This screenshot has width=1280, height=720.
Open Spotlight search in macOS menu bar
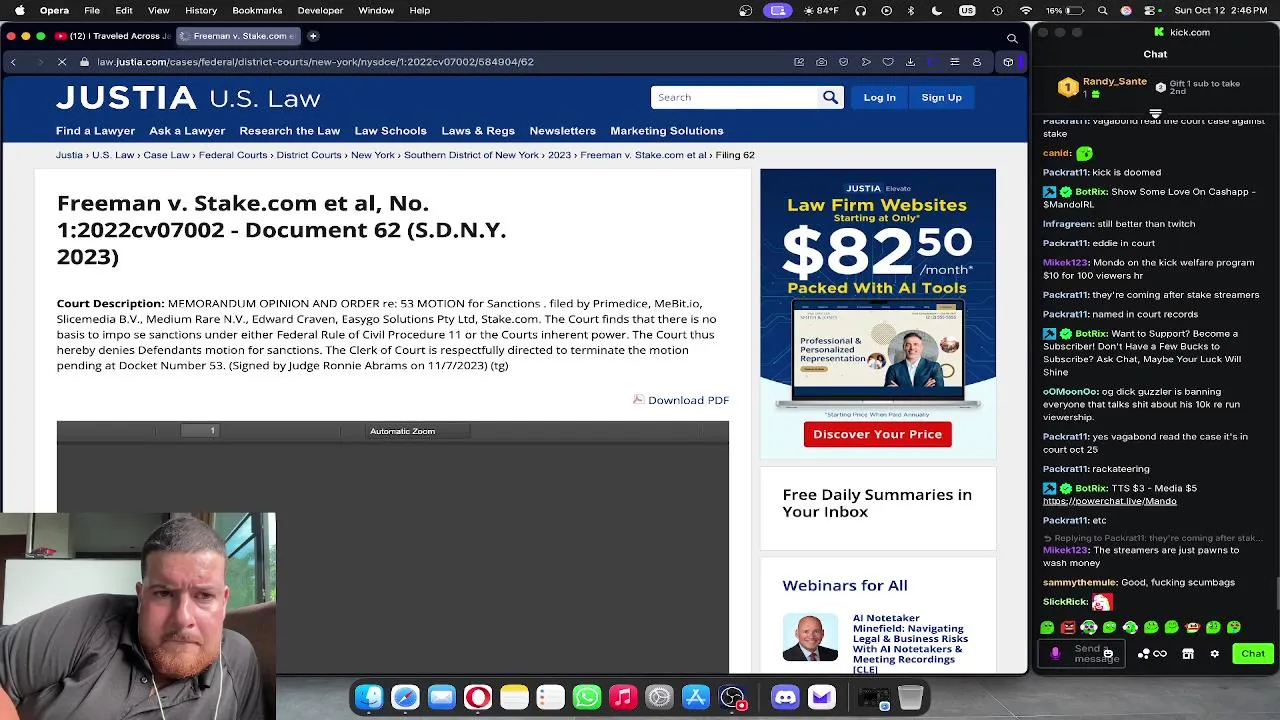point(1103,10)
